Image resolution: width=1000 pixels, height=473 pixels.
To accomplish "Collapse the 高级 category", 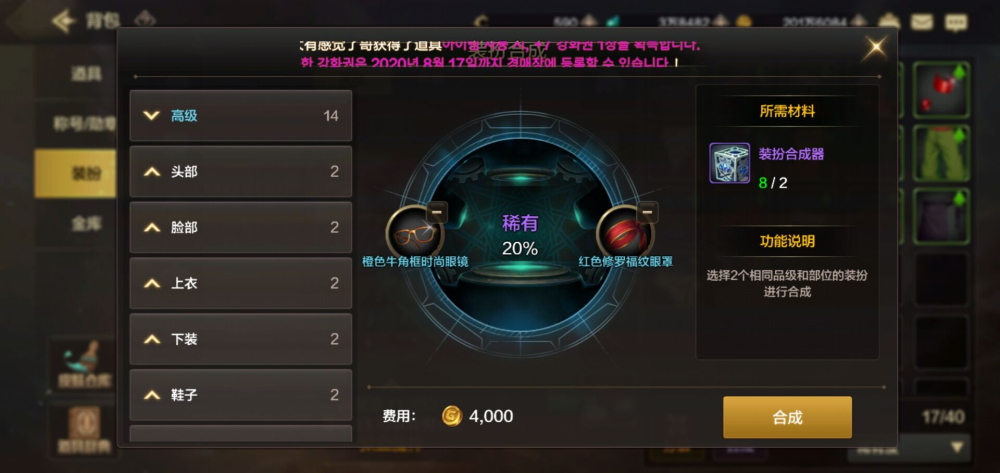I will click(240, 115).
